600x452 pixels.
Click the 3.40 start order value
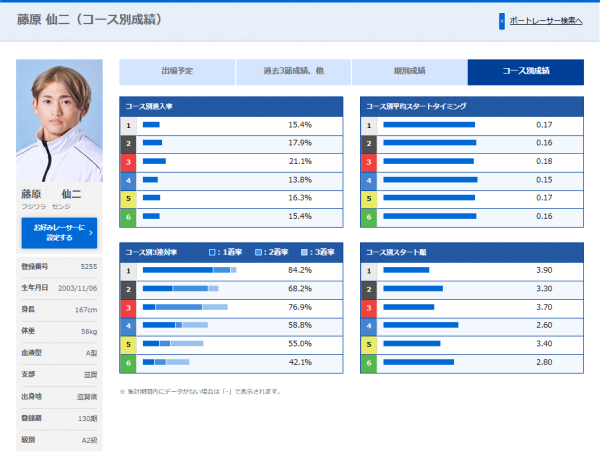click(544, 344)
